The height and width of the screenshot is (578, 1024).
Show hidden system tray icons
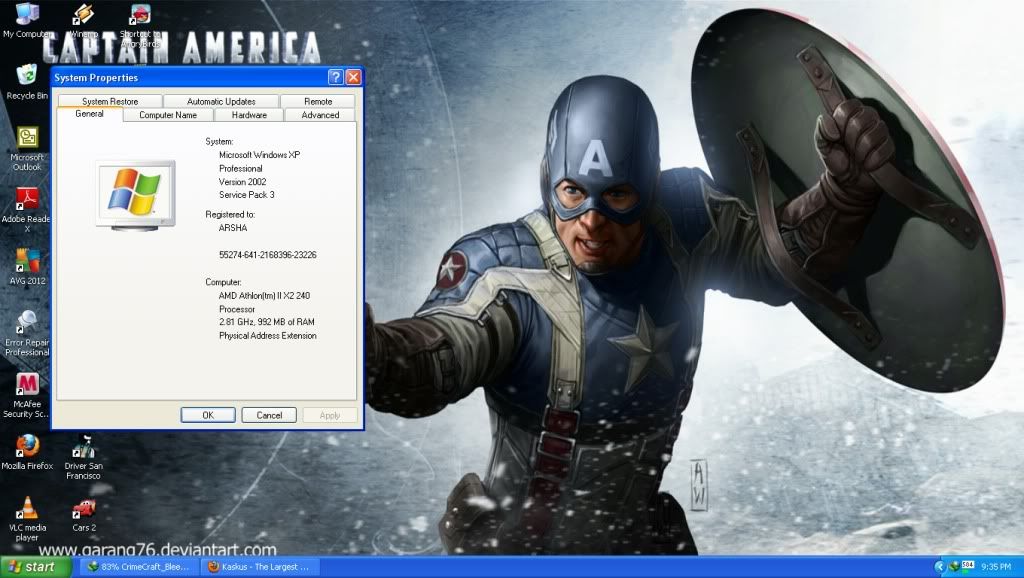(940, 566)
